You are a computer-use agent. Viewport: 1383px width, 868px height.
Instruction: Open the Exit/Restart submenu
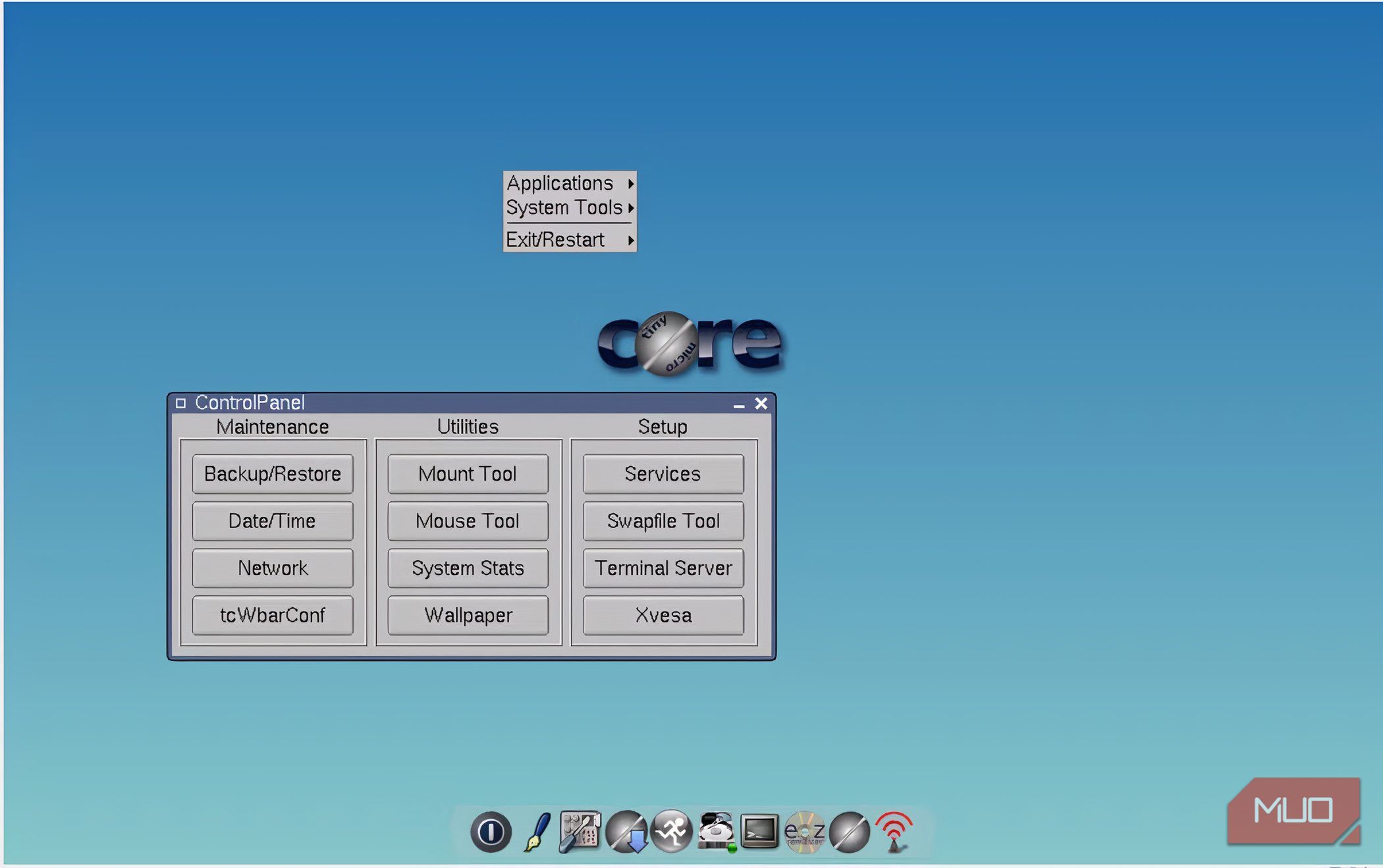(570, 240)
